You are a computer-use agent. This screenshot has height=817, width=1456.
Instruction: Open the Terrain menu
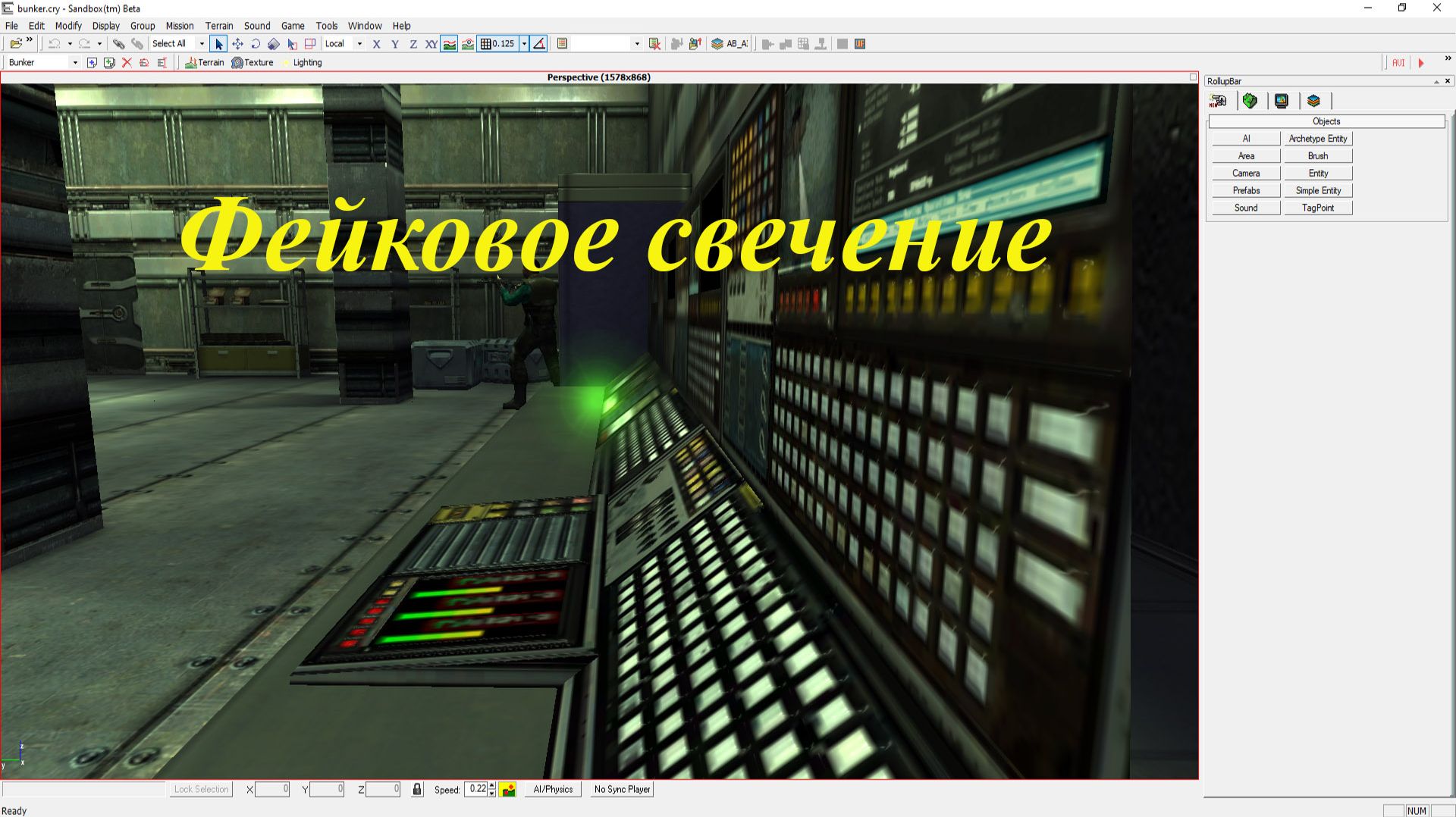coord(219,25)
